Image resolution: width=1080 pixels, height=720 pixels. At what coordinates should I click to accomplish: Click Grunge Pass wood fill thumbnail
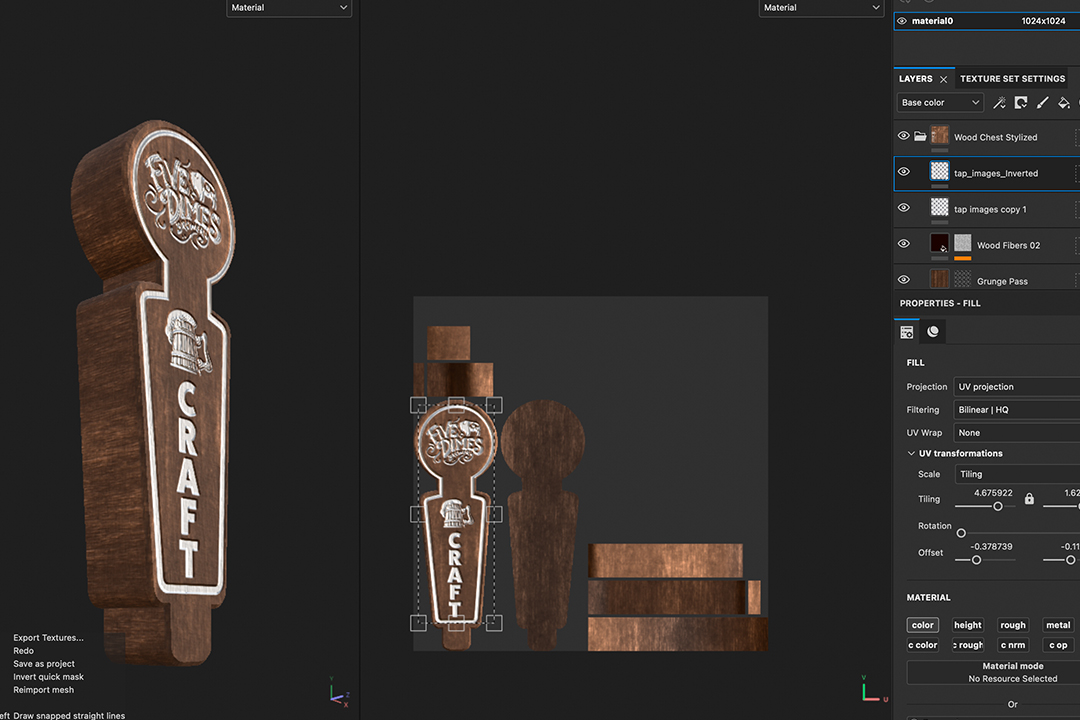point(939,278)
